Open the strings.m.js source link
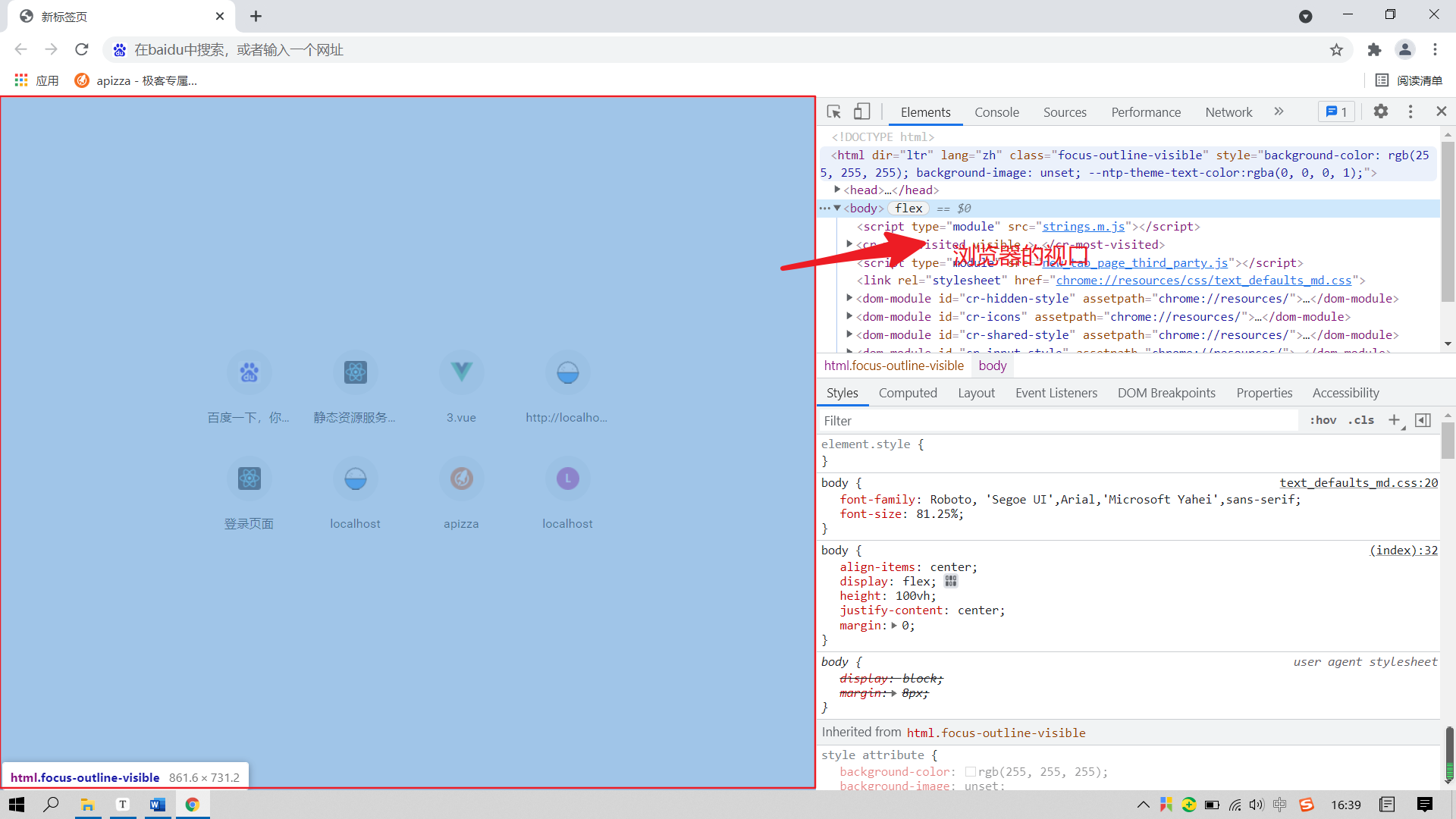This screenshot has height=819, width=1456. [x=1083, y=227]
